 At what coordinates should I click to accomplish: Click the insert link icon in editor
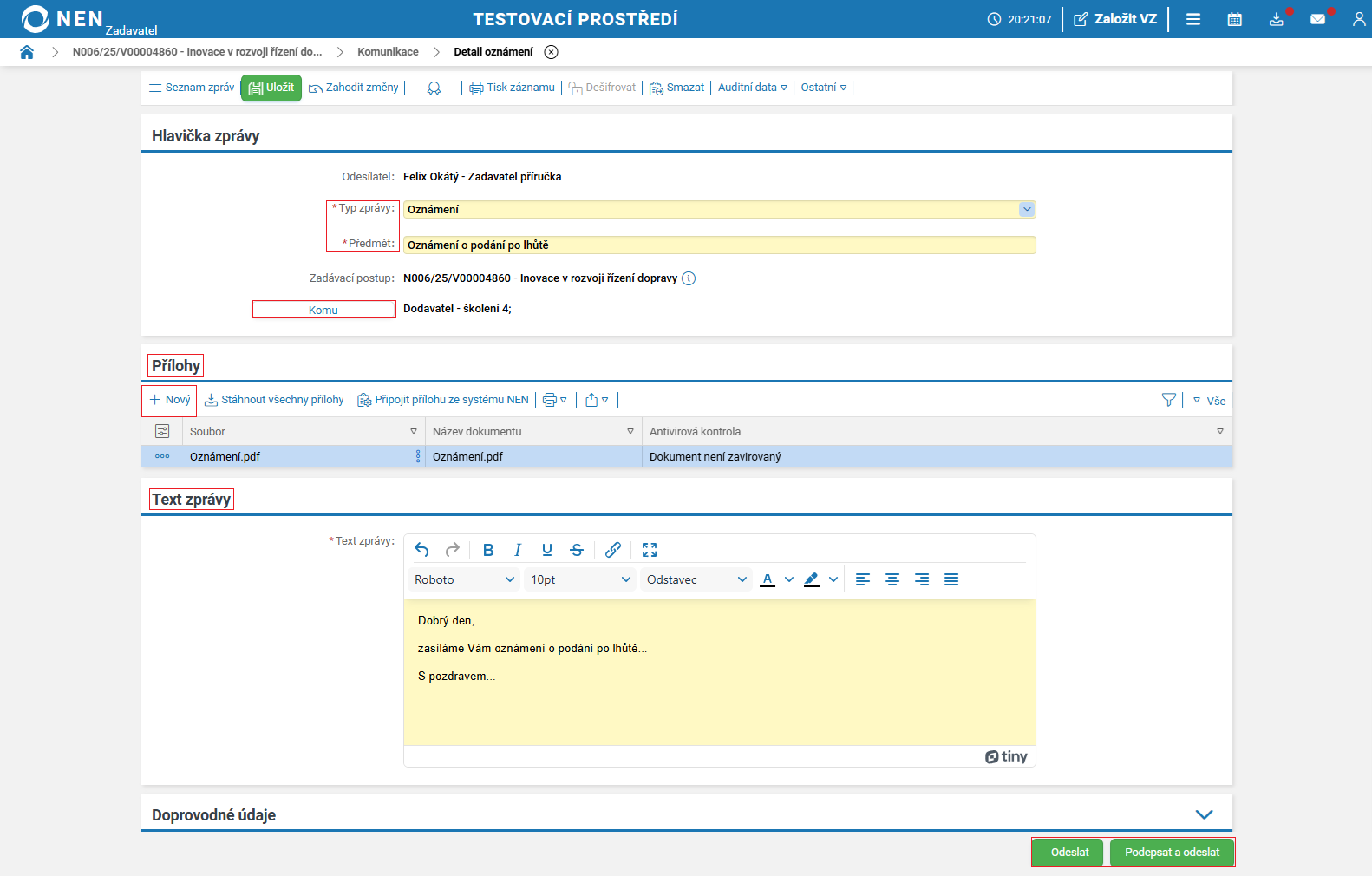(613, 550)
